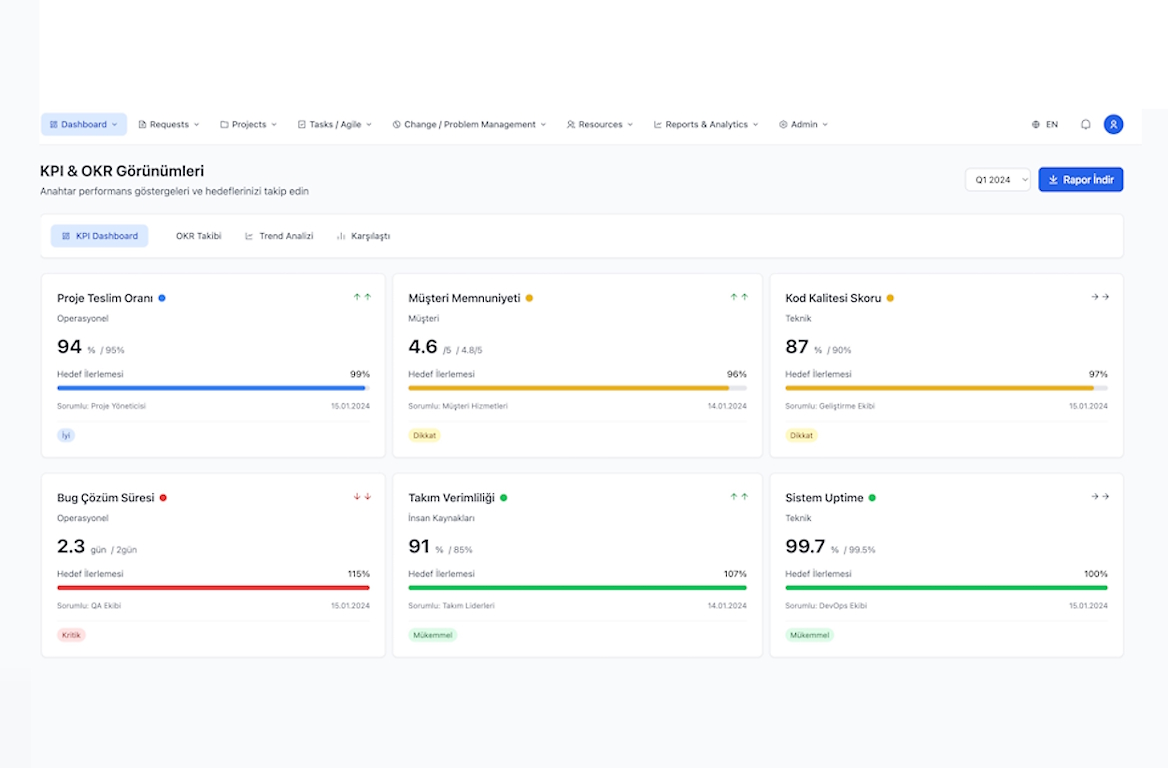Expand Change / Problem Management menu
The image size is (1168, 768).
469,125
